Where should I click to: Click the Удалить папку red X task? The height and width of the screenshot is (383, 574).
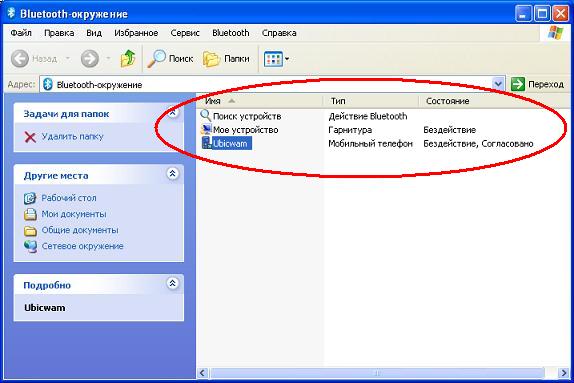pyautogui.click(x=64, y=137)
